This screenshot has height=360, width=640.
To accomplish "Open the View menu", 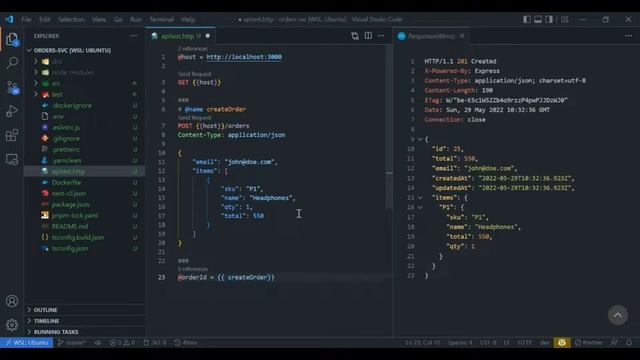I will 99,19.
